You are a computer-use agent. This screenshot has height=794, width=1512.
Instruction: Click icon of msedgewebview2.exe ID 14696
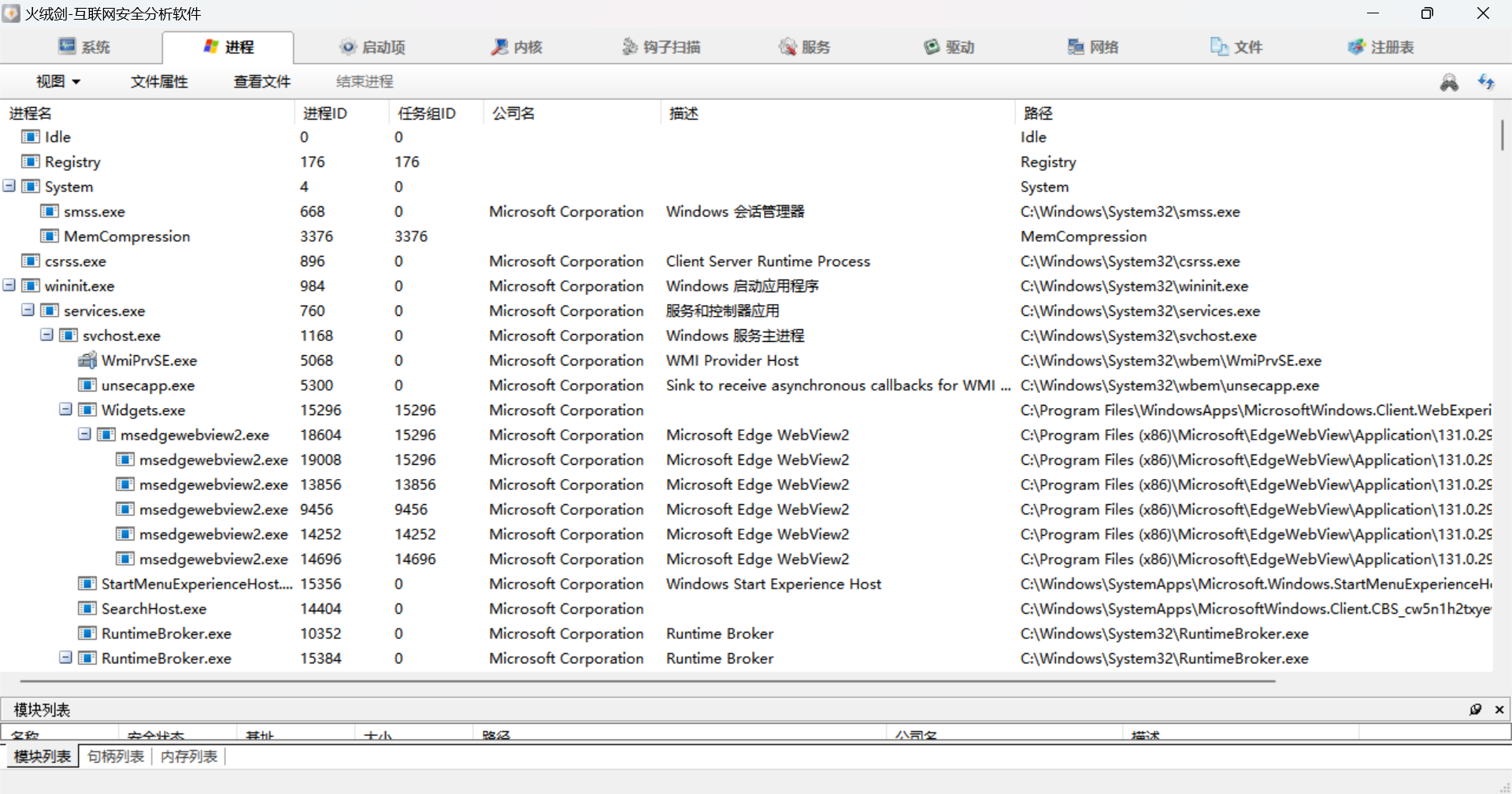(125, 558)
